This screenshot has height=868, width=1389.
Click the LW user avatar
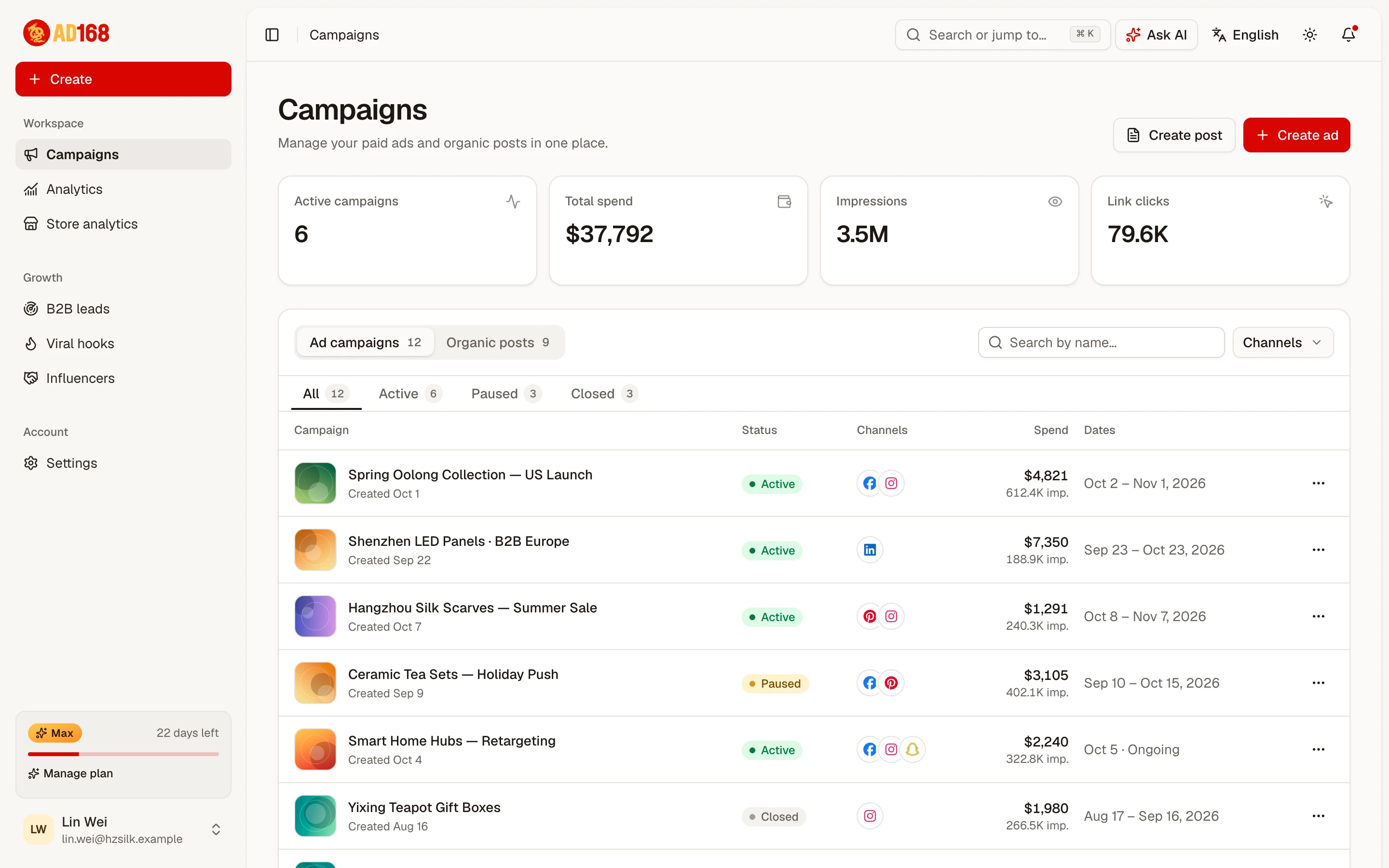pos(39,829)
